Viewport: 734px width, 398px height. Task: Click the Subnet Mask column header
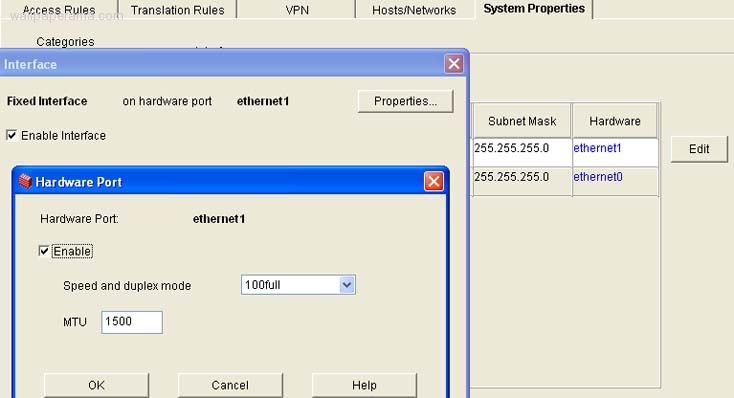click(522, 121)
